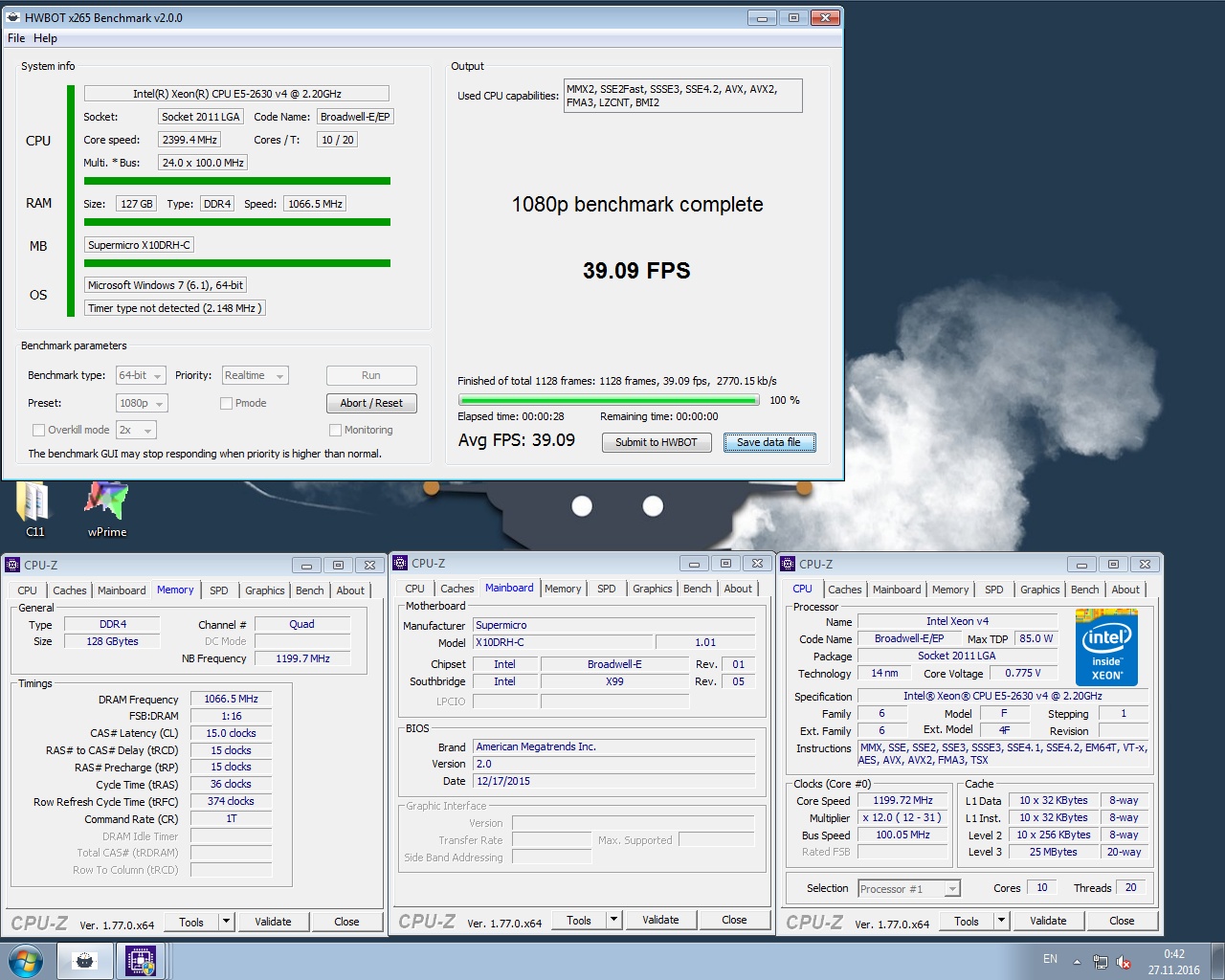Enable the Monitoring checkbox
The image size is (1225, 980).
336,430
